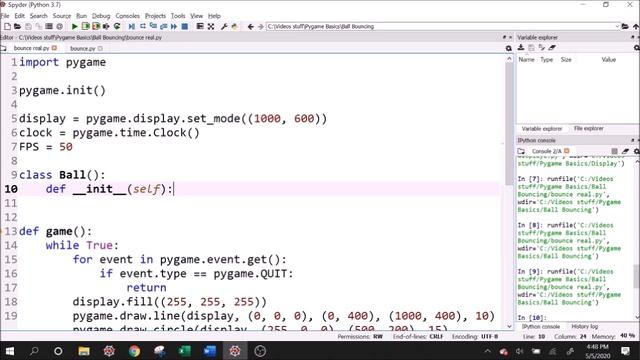
Task: Toggle fullscreen mode arrows icon
Action: pos(211,27)
